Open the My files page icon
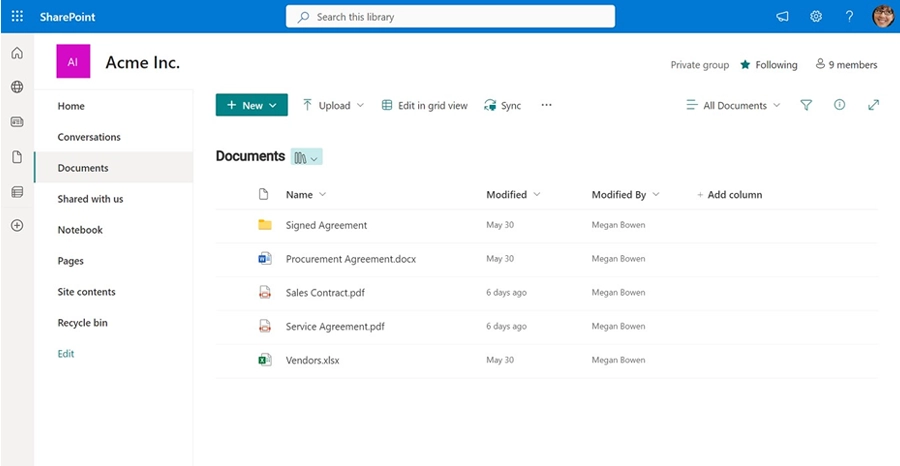900x466 pixels. (x=17, y=157)
